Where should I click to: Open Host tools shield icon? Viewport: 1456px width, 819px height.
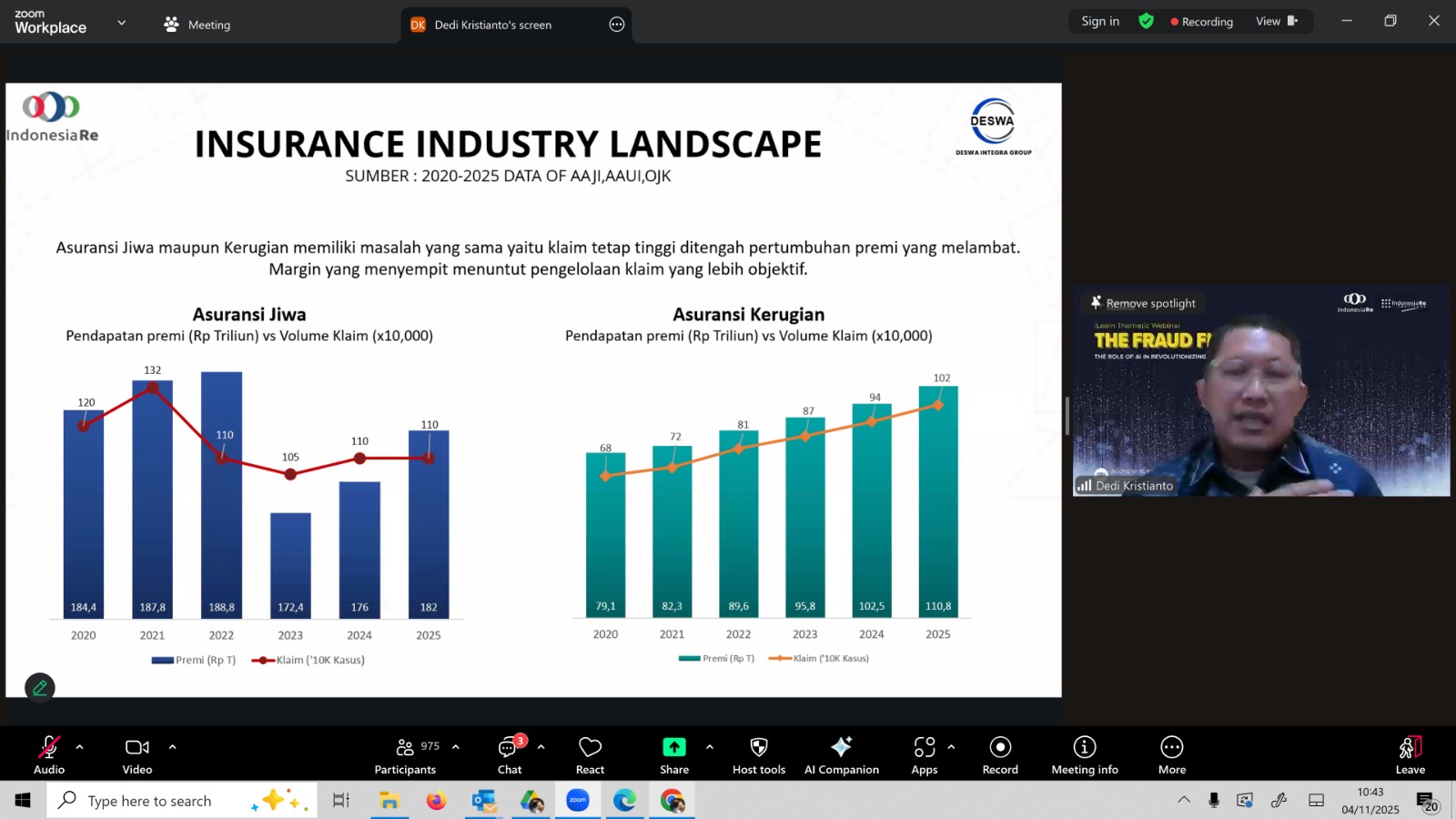tap(758, 754)
